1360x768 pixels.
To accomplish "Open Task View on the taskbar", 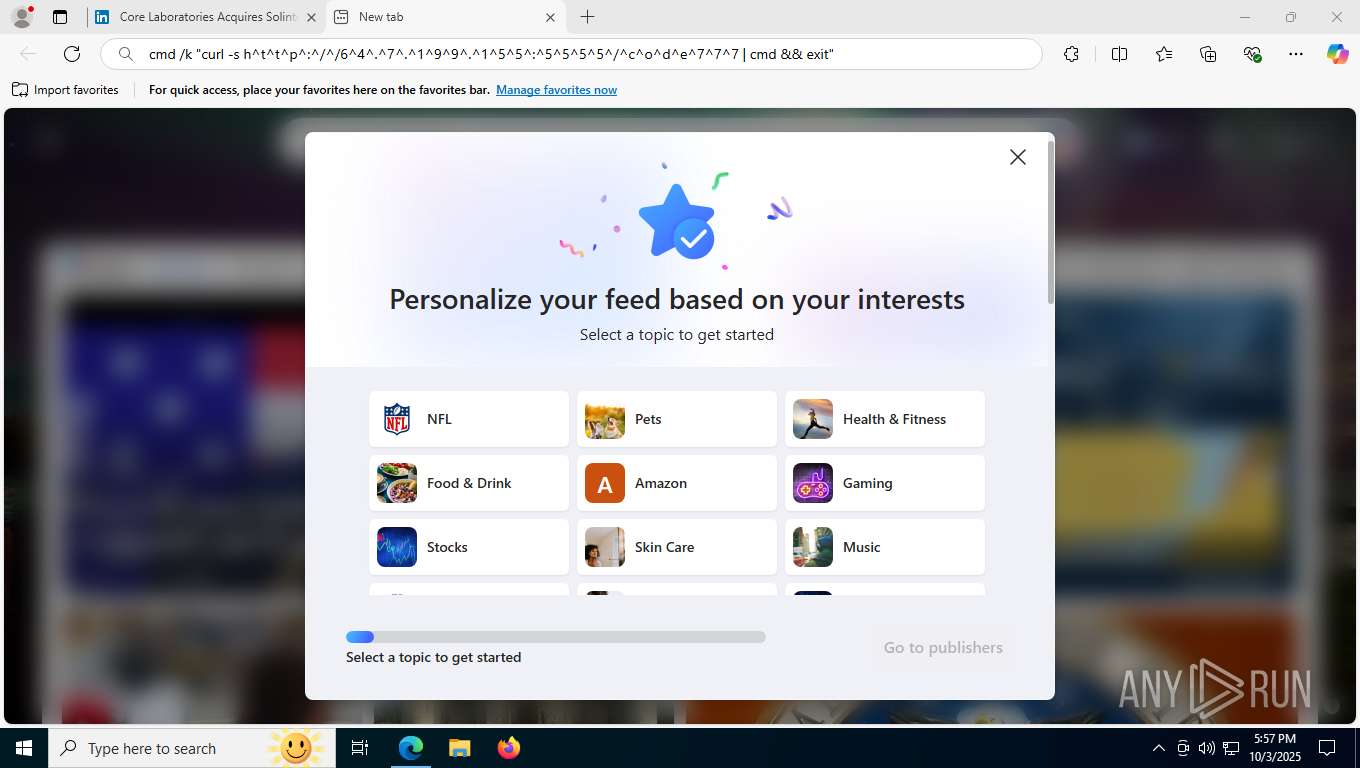I will click(x=360, y=748).
